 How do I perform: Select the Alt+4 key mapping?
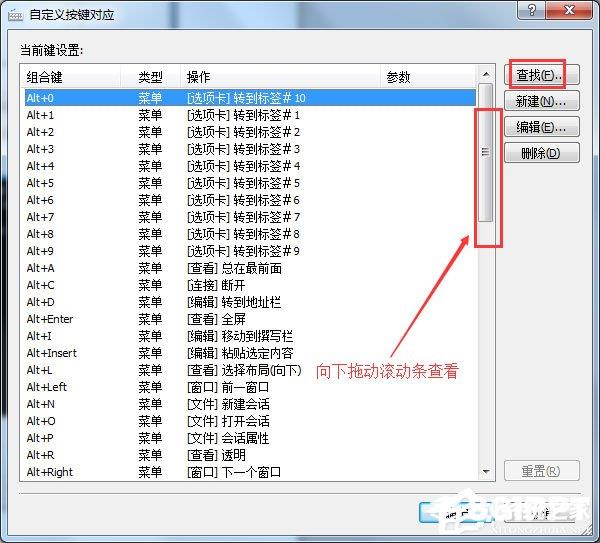[x=250, y=166]
